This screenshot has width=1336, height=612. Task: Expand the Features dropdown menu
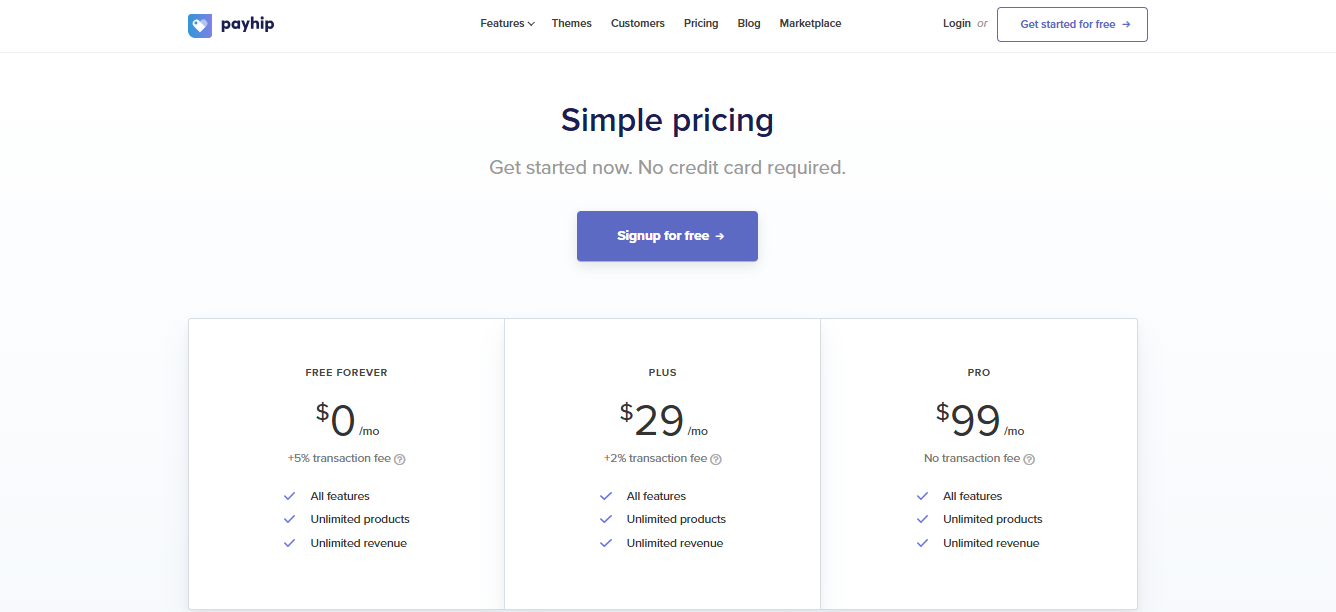[x=507, y=24]
